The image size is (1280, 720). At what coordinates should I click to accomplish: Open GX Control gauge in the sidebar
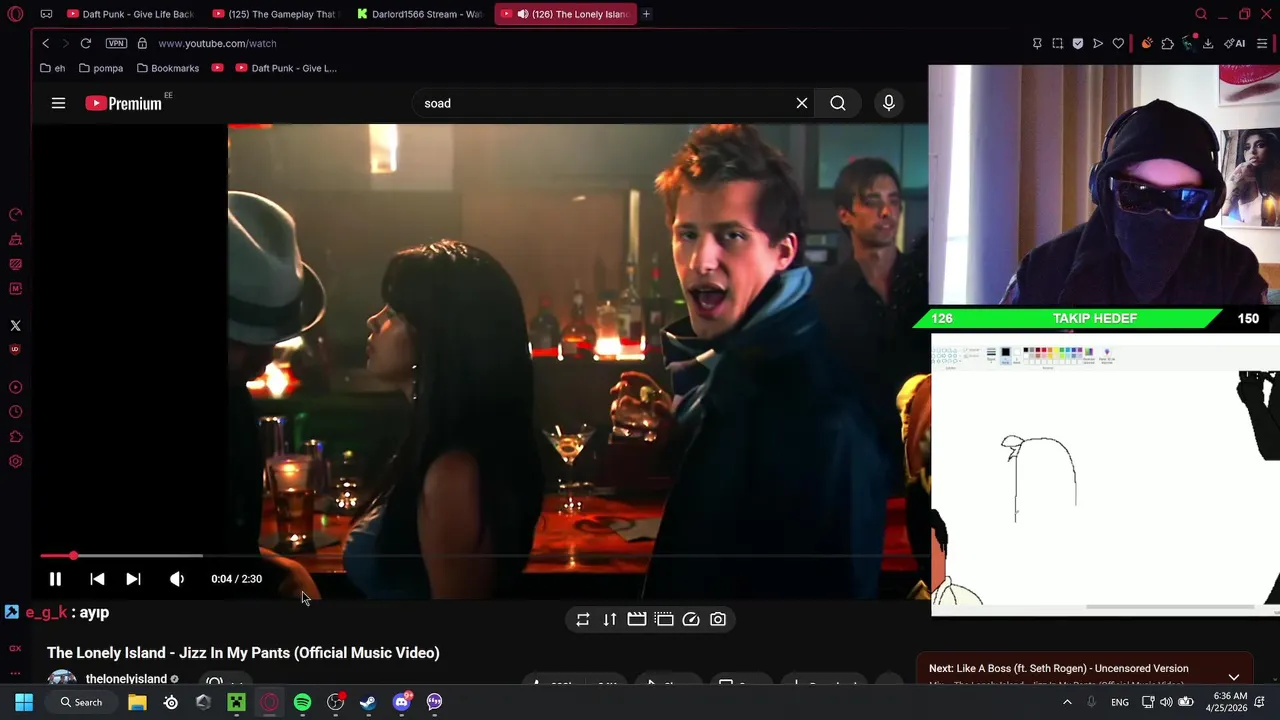pos(15,215)
